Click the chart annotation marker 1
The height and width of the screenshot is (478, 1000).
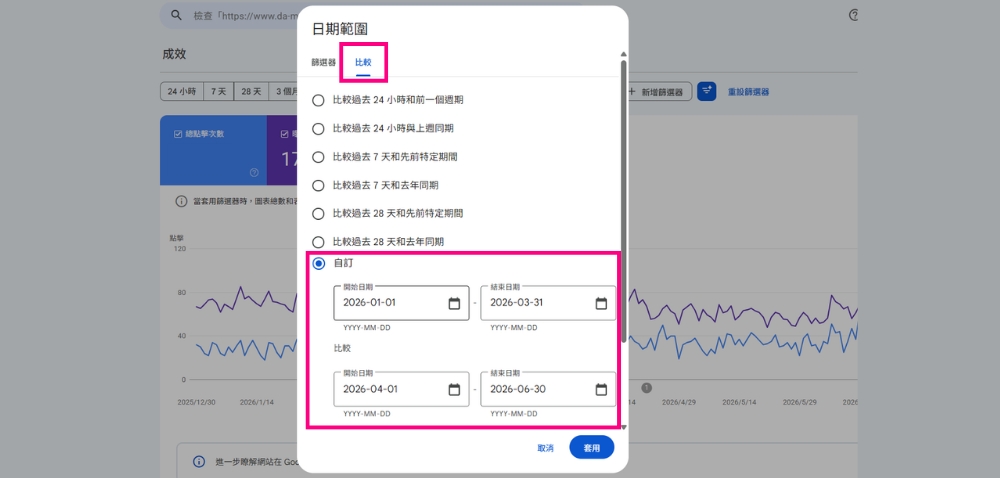coord(646,387)
